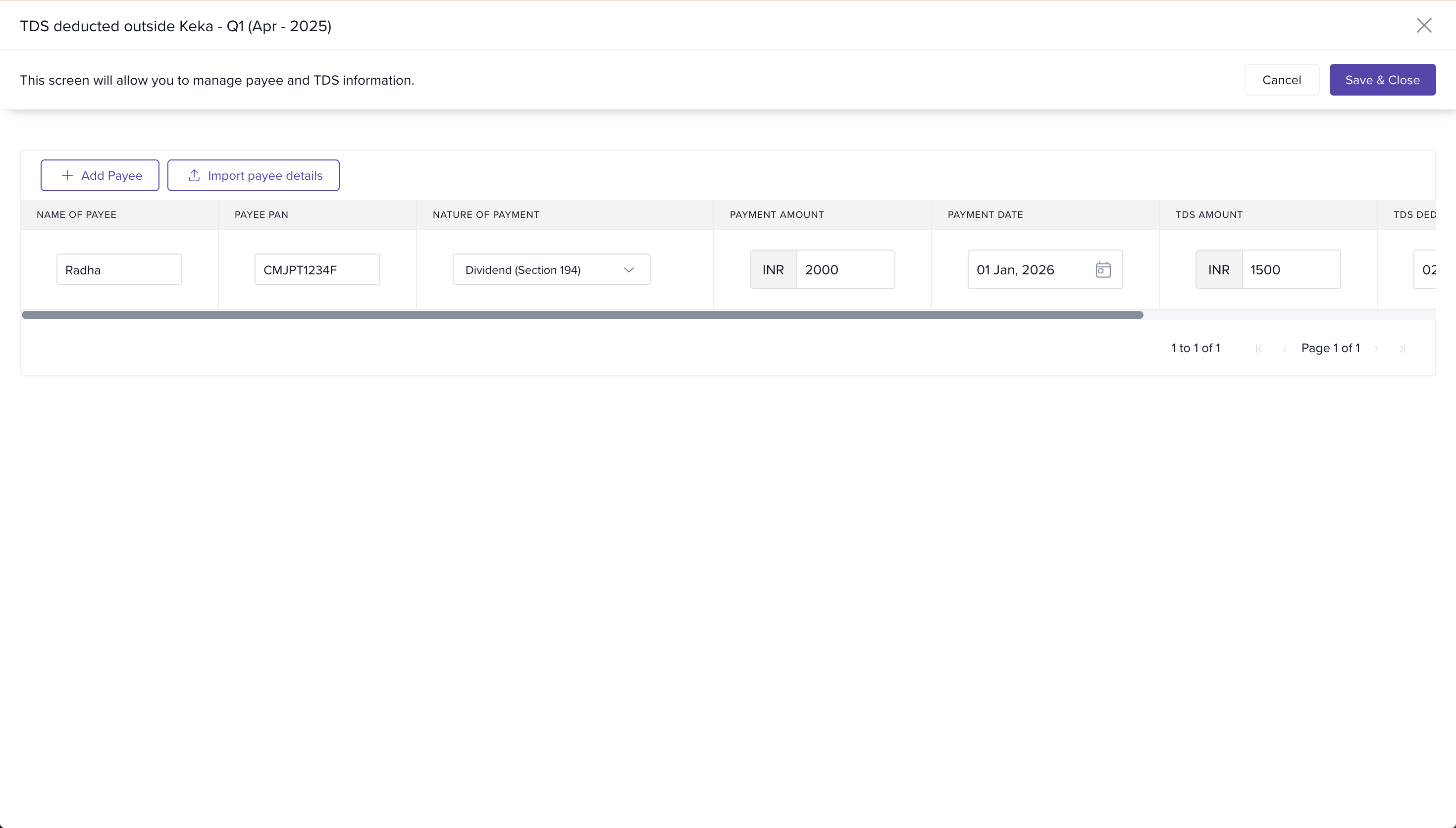
Task: Click the plus icon in Add Payee
Action: (x=67, y=175)
